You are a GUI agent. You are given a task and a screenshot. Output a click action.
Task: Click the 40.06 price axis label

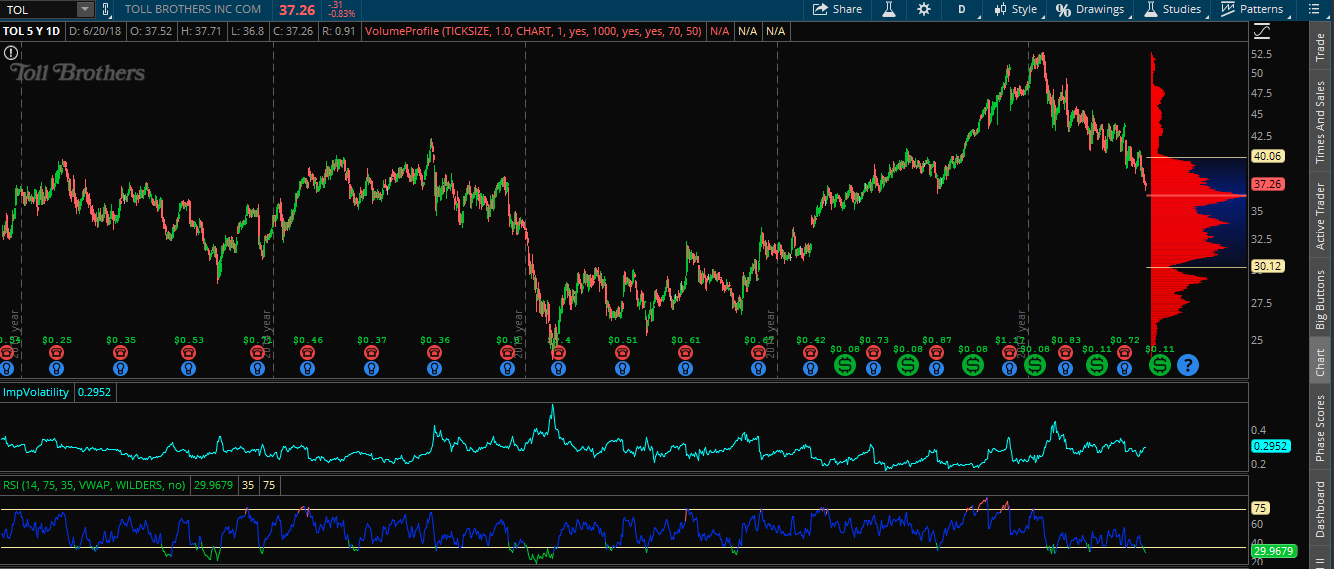coord(1267,156)
